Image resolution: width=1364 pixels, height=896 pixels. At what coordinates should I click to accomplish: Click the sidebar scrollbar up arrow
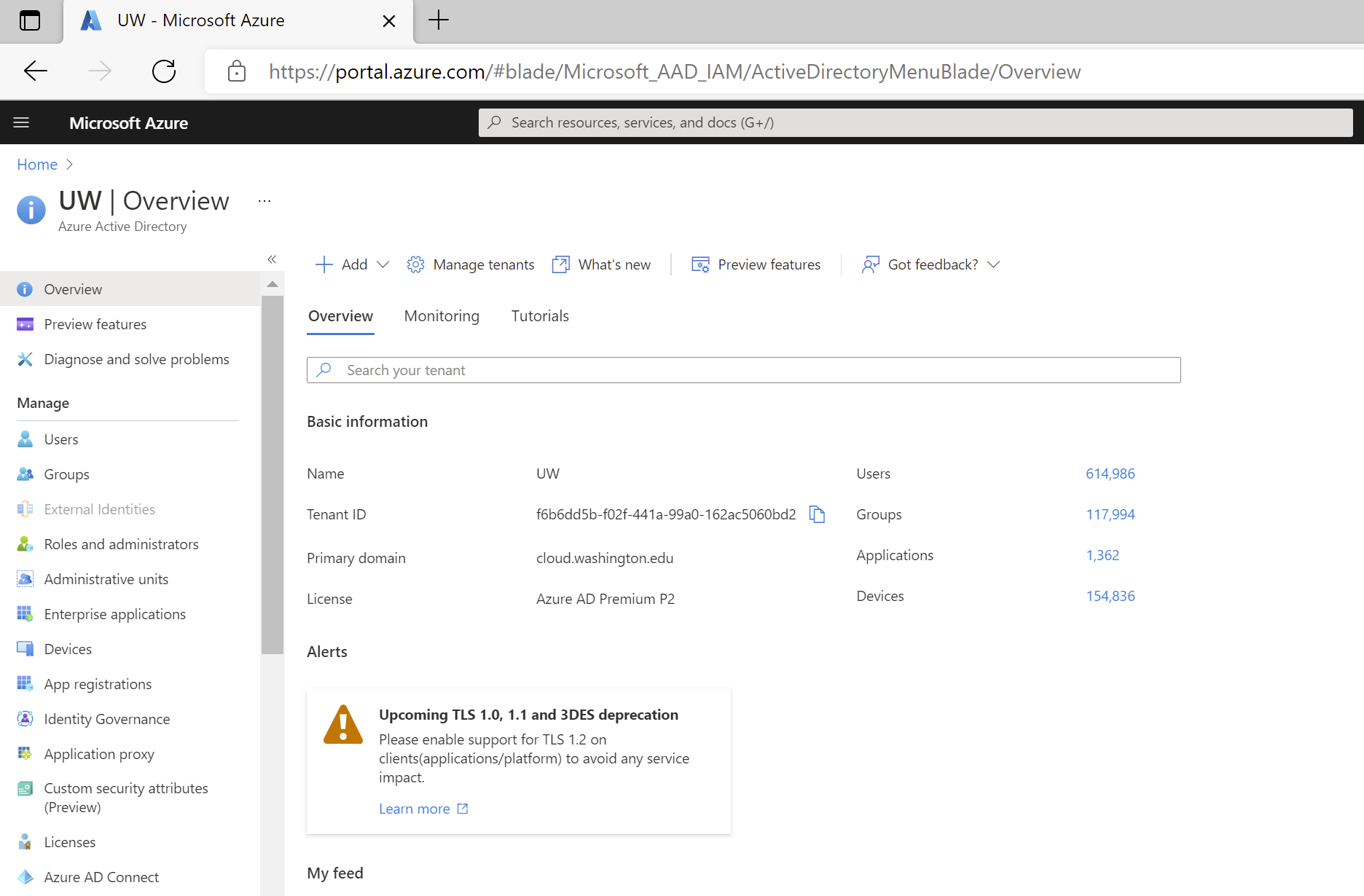tap(273, 284)
